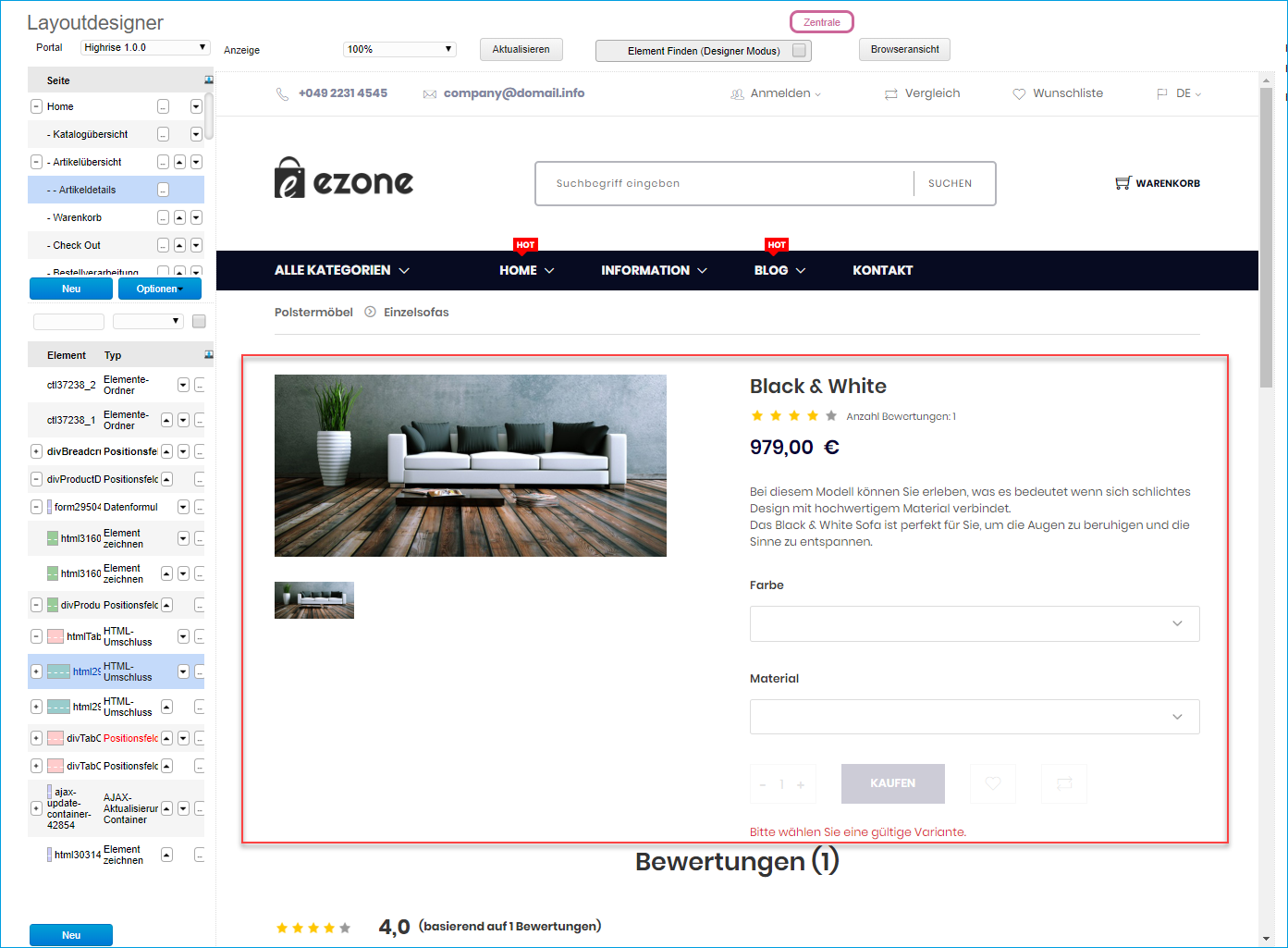Viewport: 1288px width, 948px height.
Task: Click the breadcrumb separator arrow icon
Action: (x=370, y=312)
